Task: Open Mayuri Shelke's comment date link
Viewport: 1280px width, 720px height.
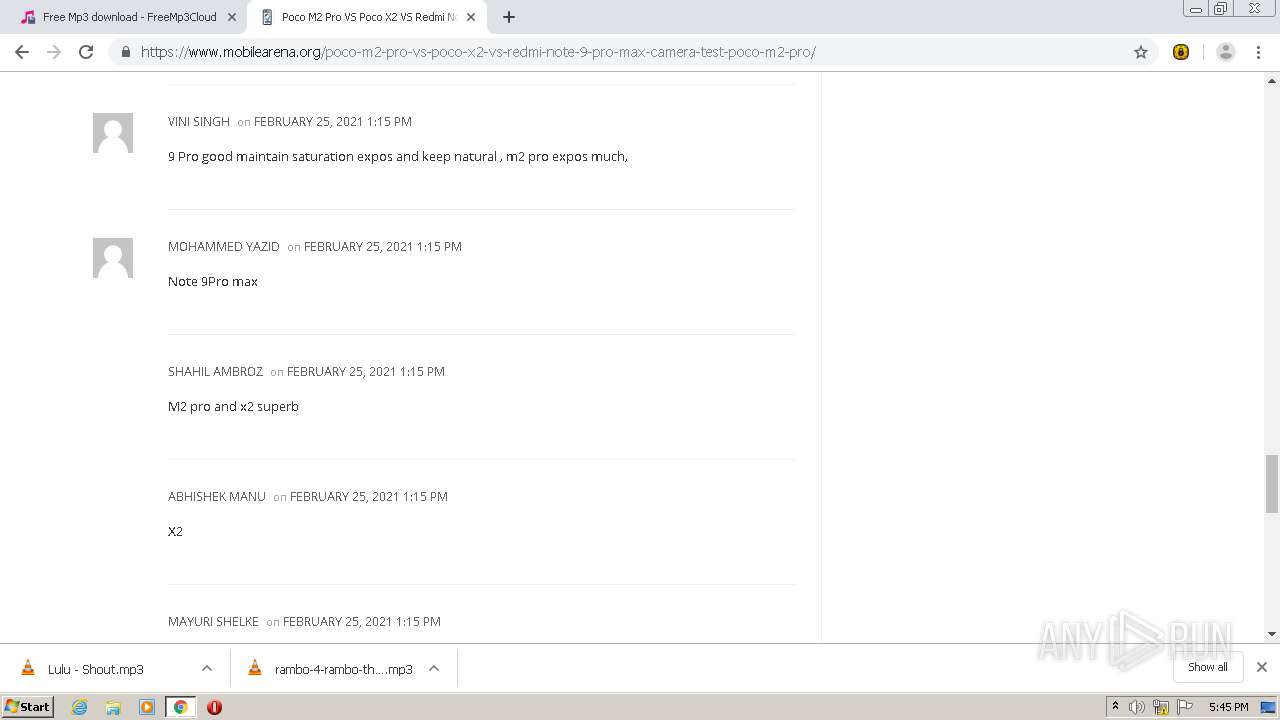Action: (x=362, y=621)
